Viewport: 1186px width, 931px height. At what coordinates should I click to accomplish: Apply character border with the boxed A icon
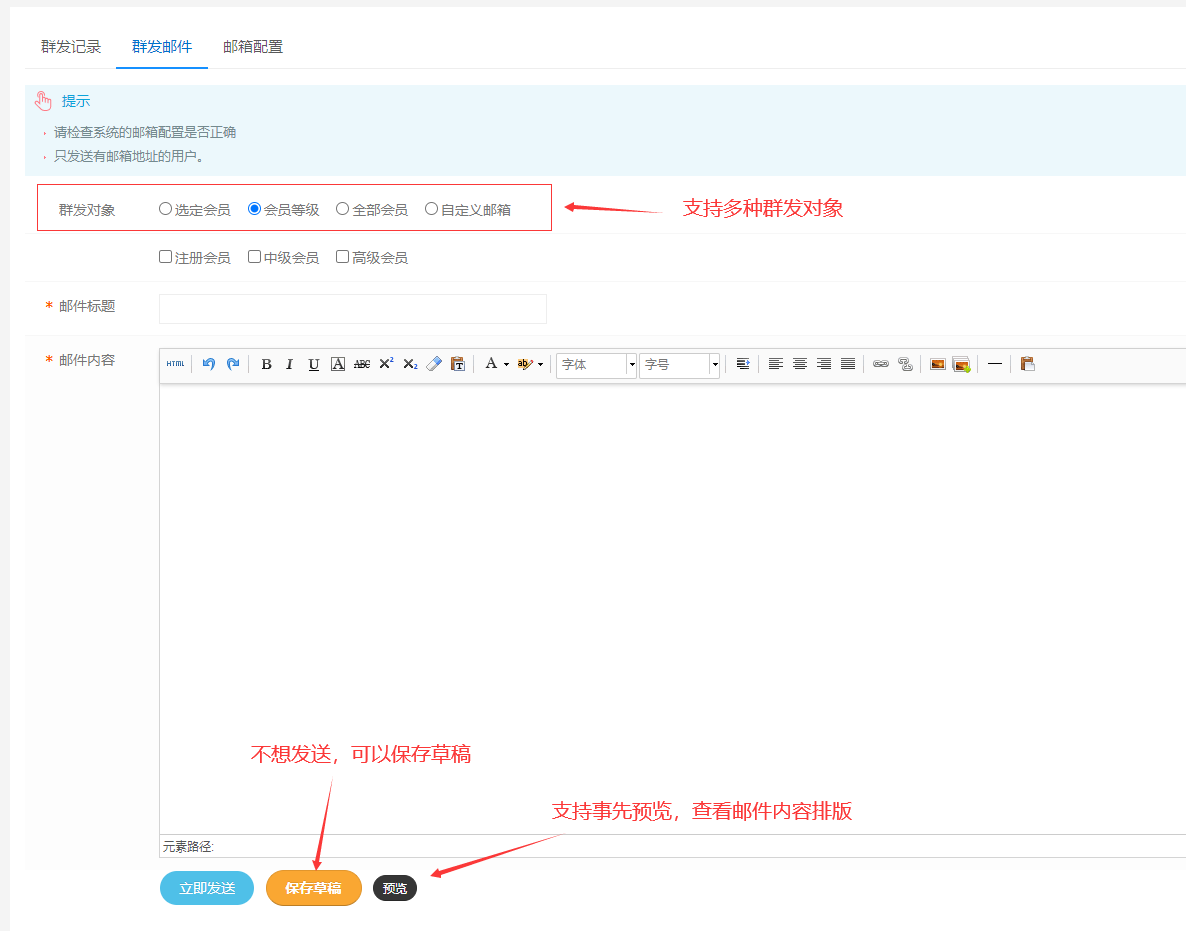[x=338, y=365]
